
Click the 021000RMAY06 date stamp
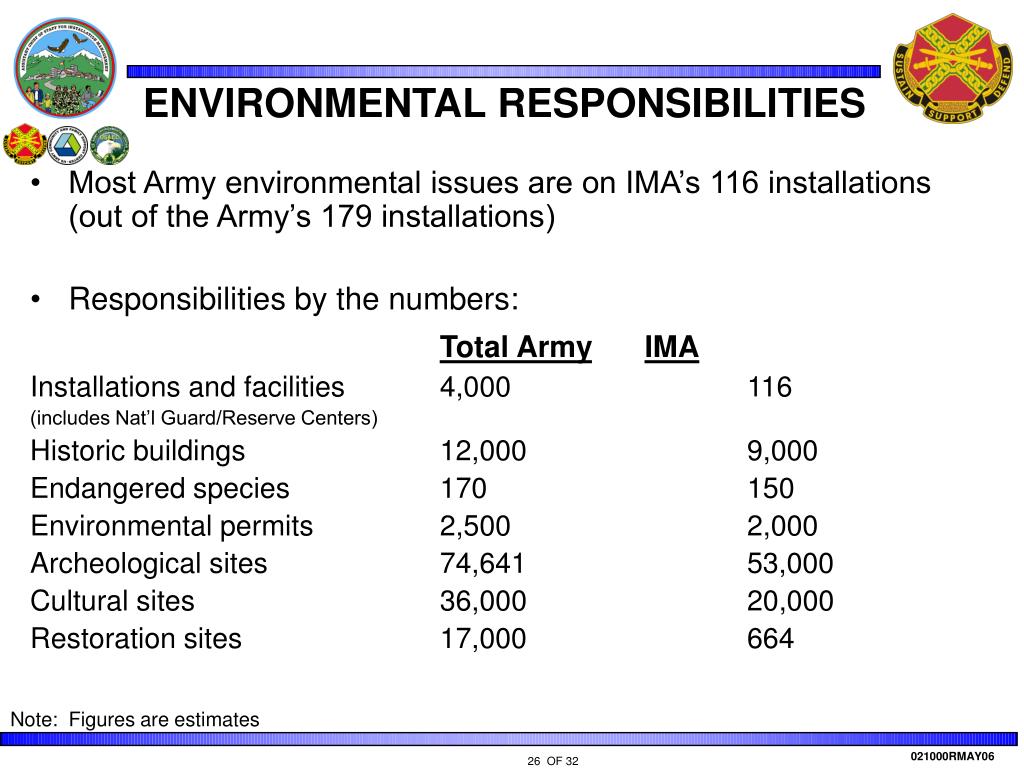(x=952, y=756)
